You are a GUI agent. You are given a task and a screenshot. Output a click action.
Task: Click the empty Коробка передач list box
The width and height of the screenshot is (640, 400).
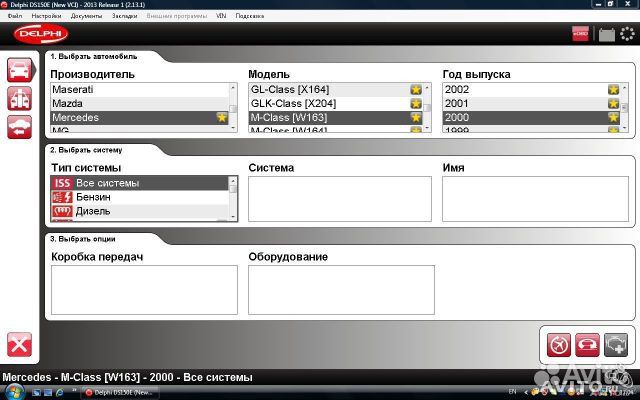[144, 290]
